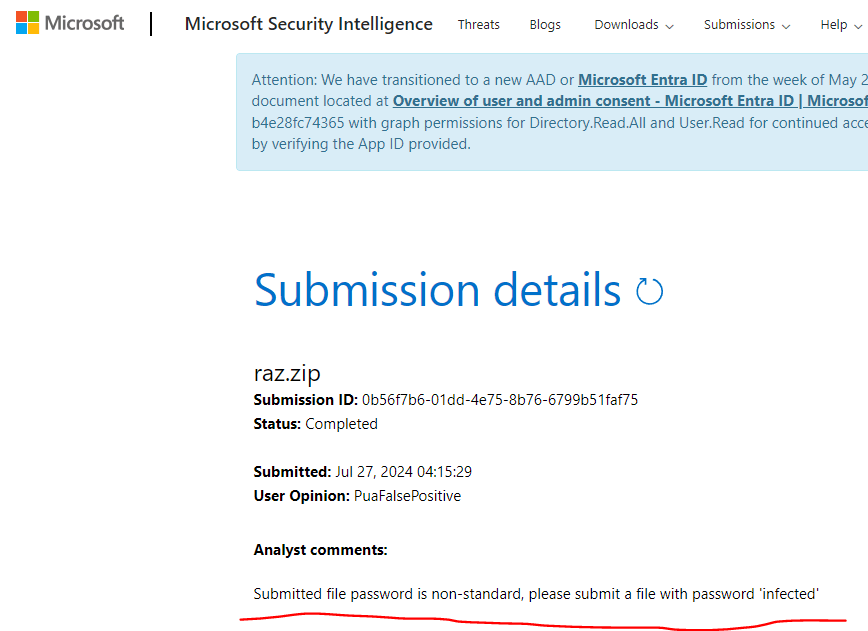Click the Submission ID value text
The image size is (868, 631).
[x=500, y=400]
